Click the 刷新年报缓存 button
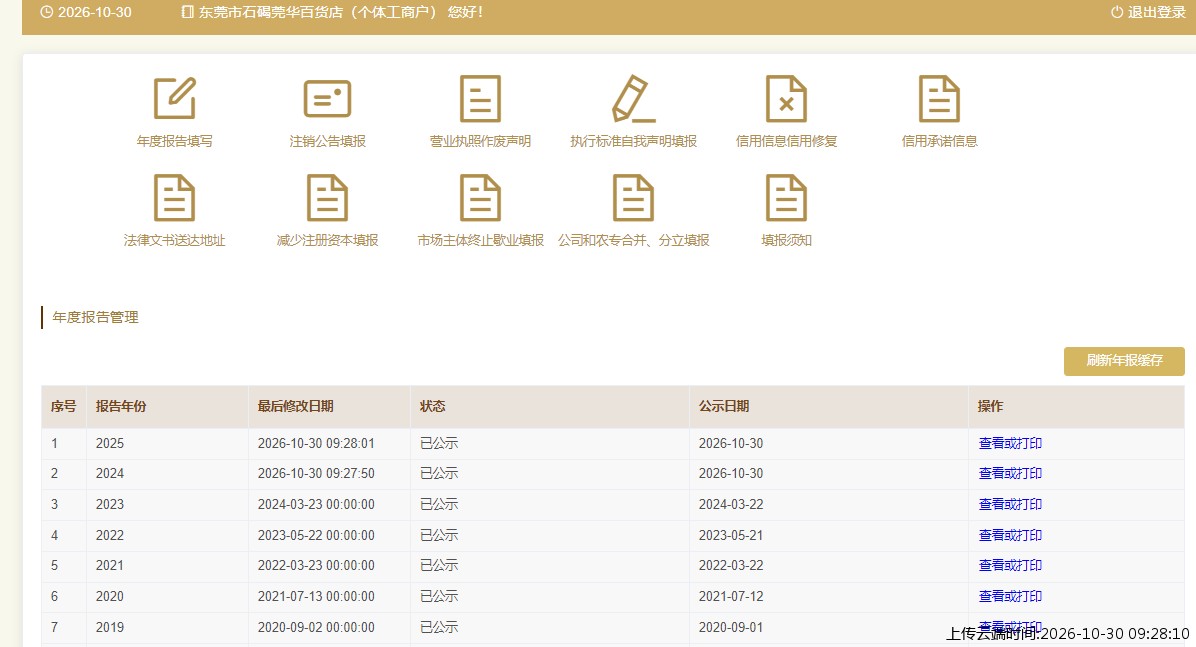 (1124, 361)
